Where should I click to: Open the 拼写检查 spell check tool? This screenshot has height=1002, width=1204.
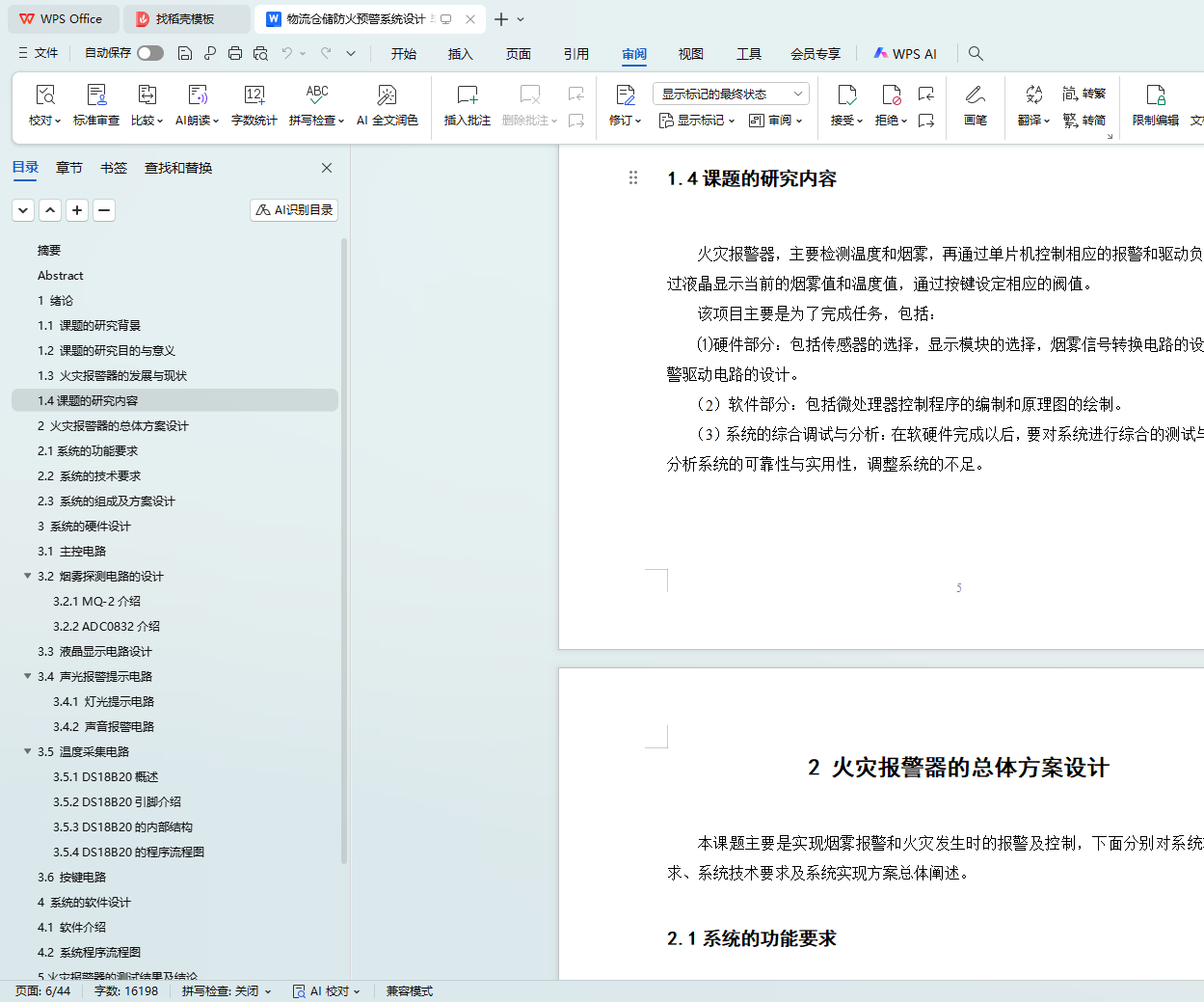click(316, 104)
